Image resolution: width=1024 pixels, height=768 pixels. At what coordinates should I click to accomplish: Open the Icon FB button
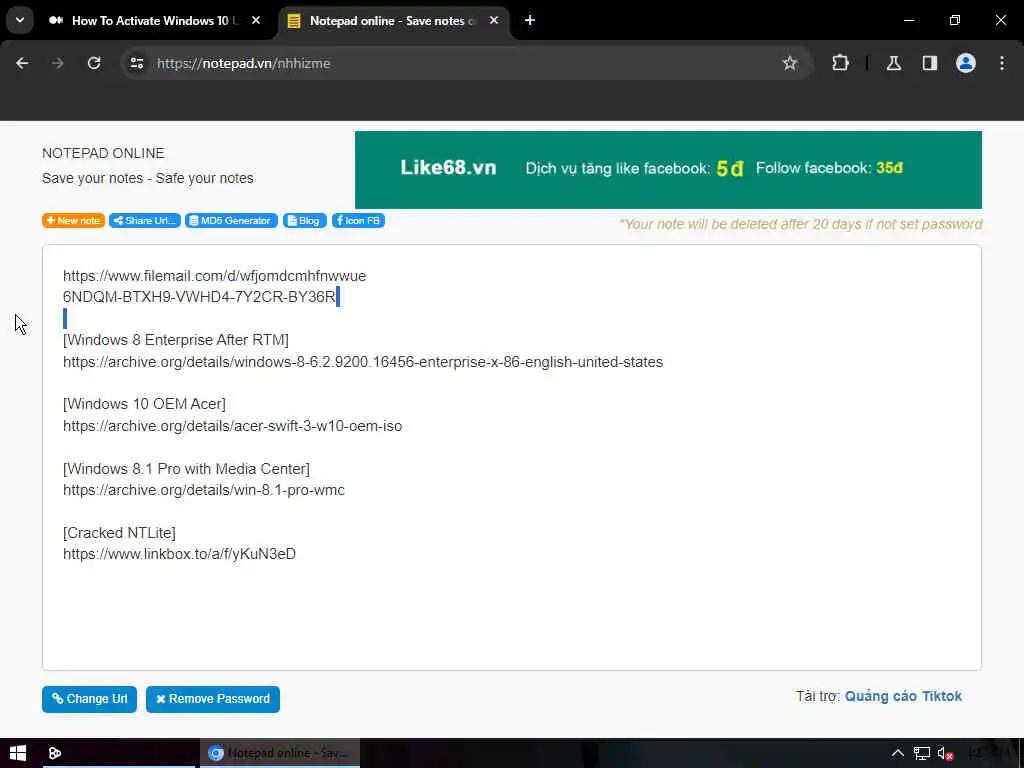tap(359, 221)
